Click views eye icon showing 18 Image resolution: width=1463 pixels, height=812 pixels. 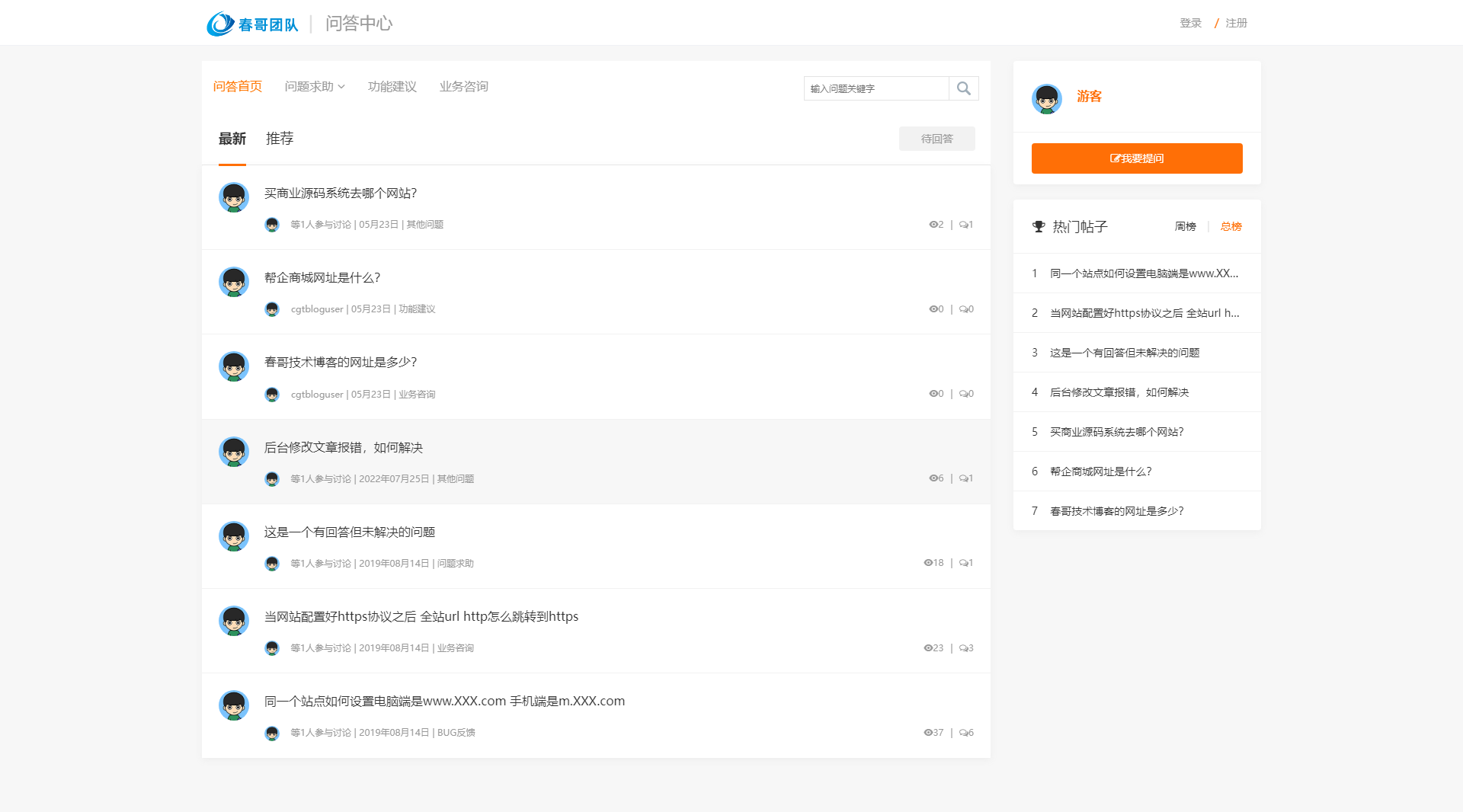click(928, 563)
